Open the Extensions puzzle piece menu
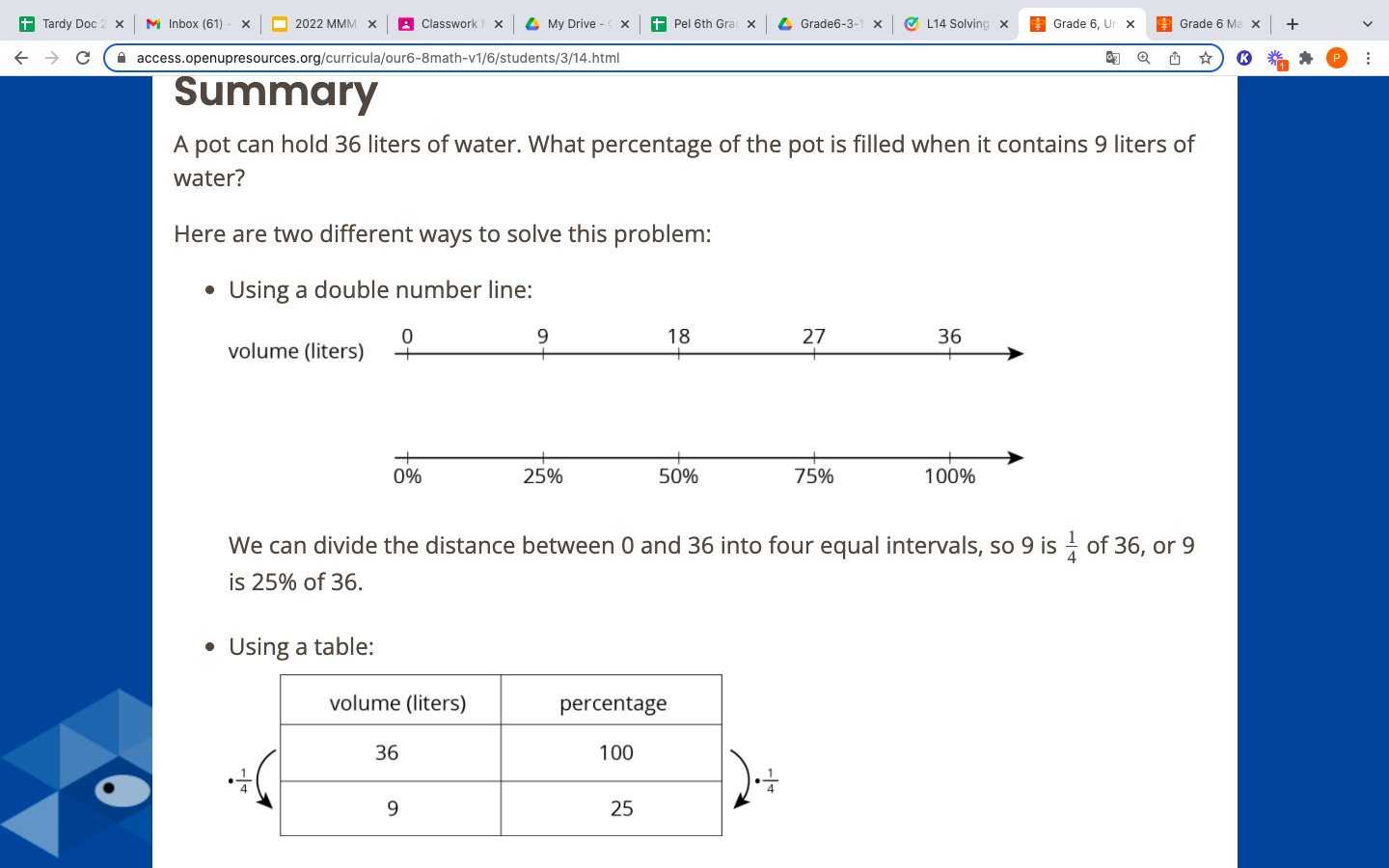The width and height of the screenshot is (1389, 868). coord(1306,58)
